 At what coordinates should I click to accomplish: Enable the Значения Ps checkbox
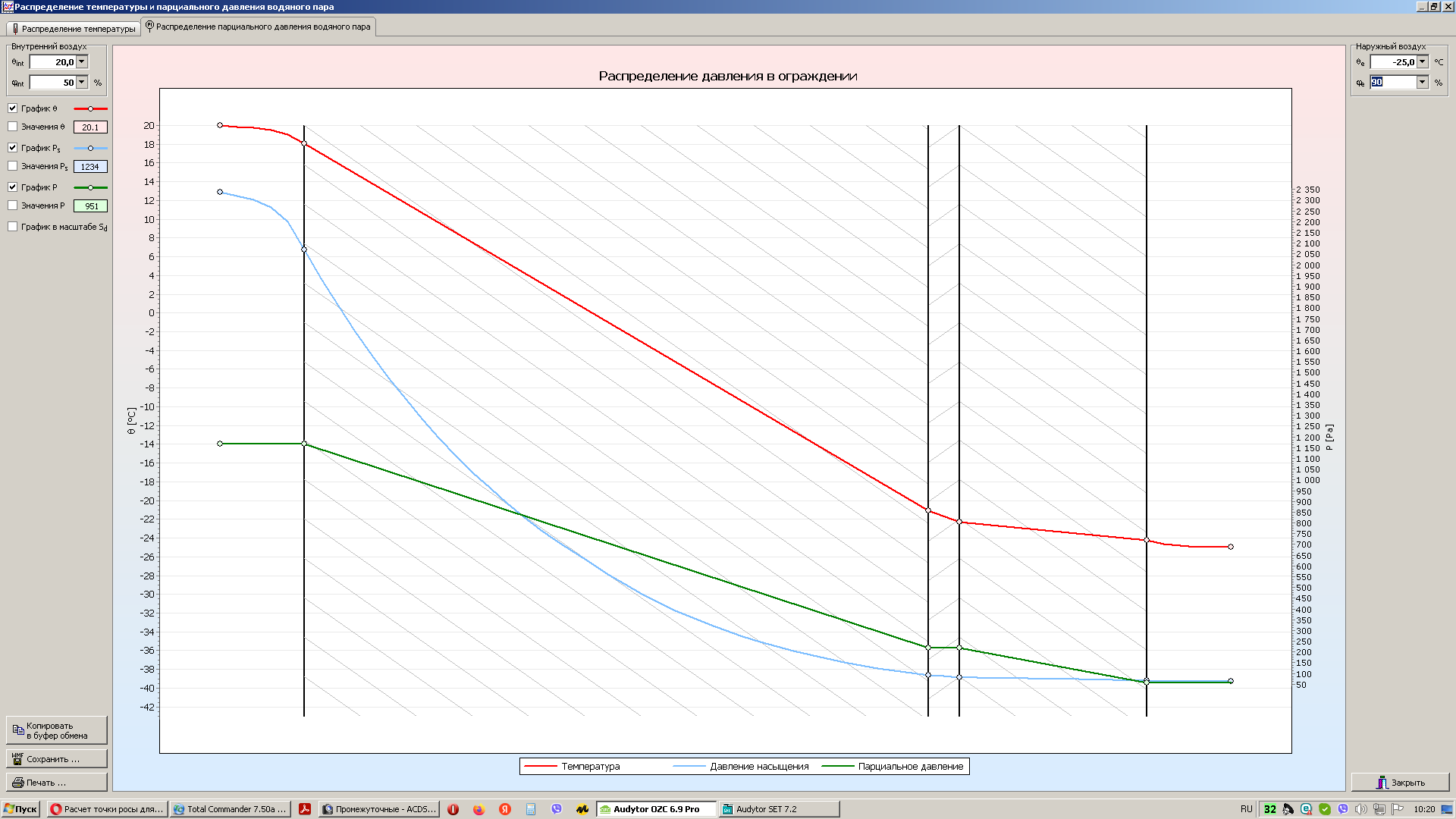[x=13, y=166]
